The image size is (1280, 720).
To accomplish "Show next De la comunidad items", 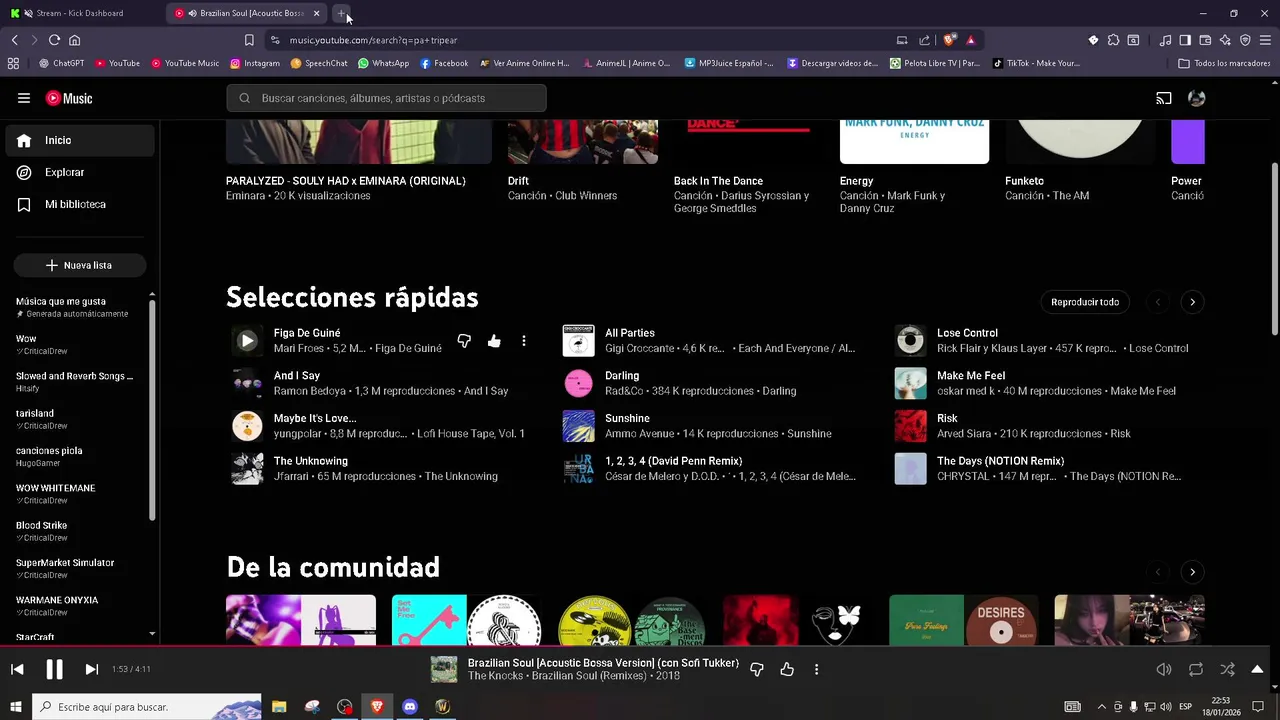I will (x=1192, y=572).
